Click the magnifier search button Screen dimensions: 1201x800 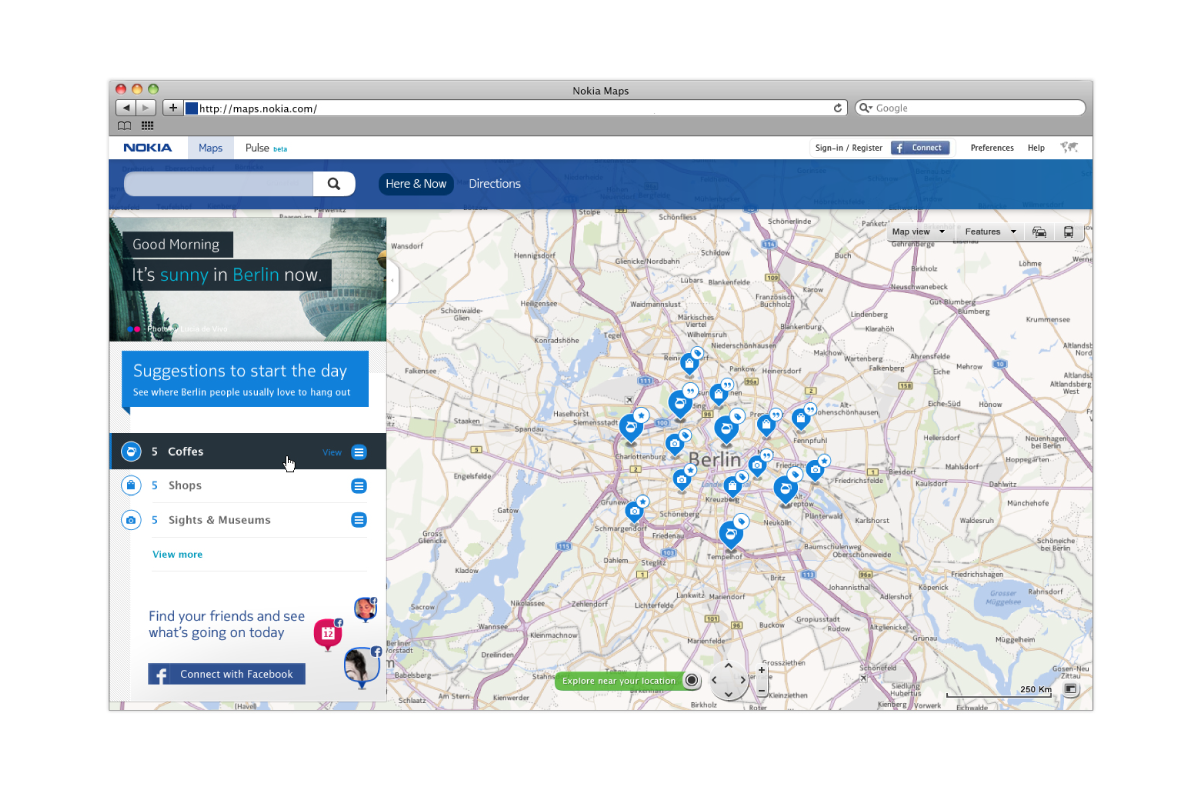point(334,184)
